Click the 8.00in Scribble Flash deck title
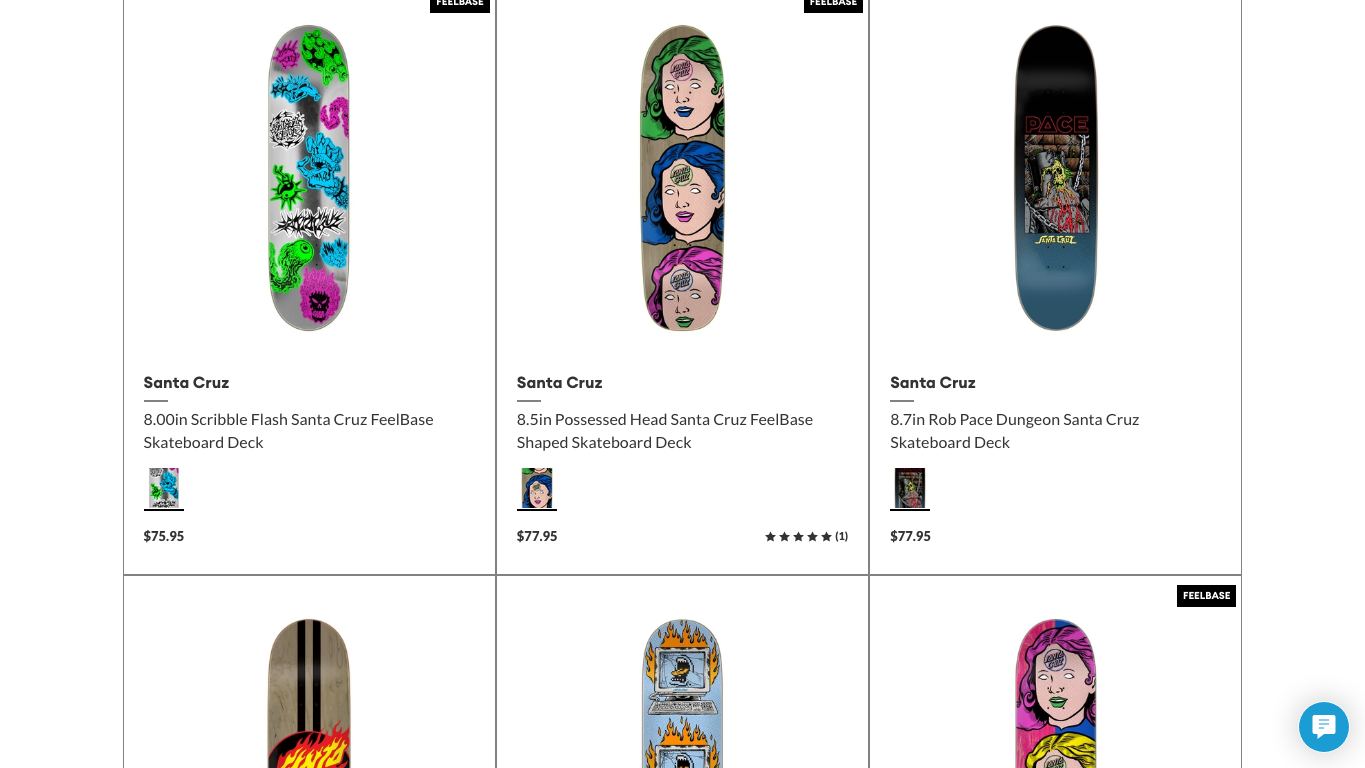 pyautogui.click(x=288, y=430)
